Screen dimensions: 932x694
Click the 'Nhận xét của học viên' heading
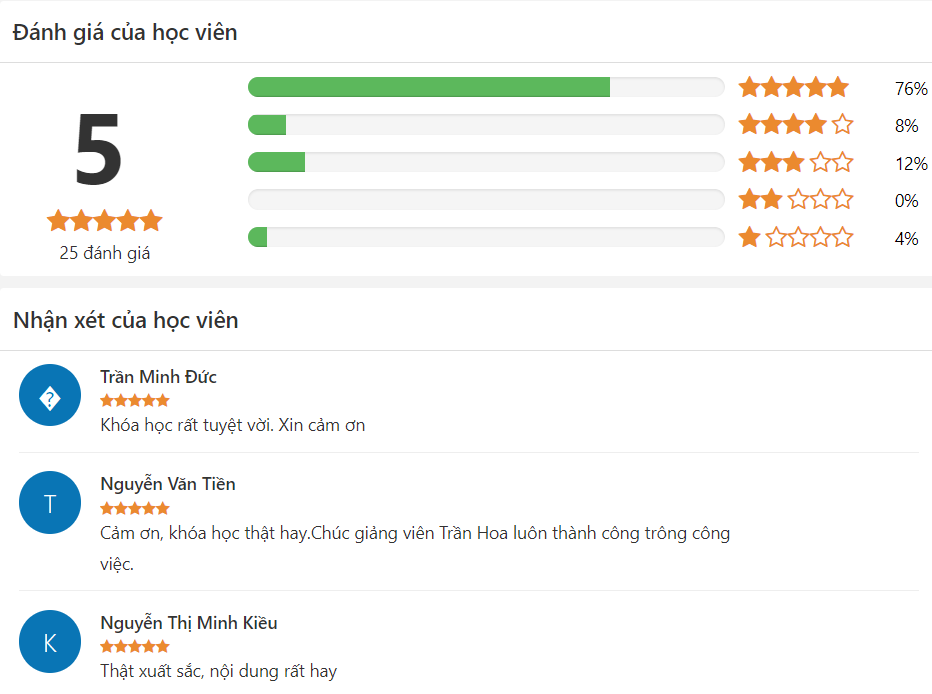(x=126, y=321)
